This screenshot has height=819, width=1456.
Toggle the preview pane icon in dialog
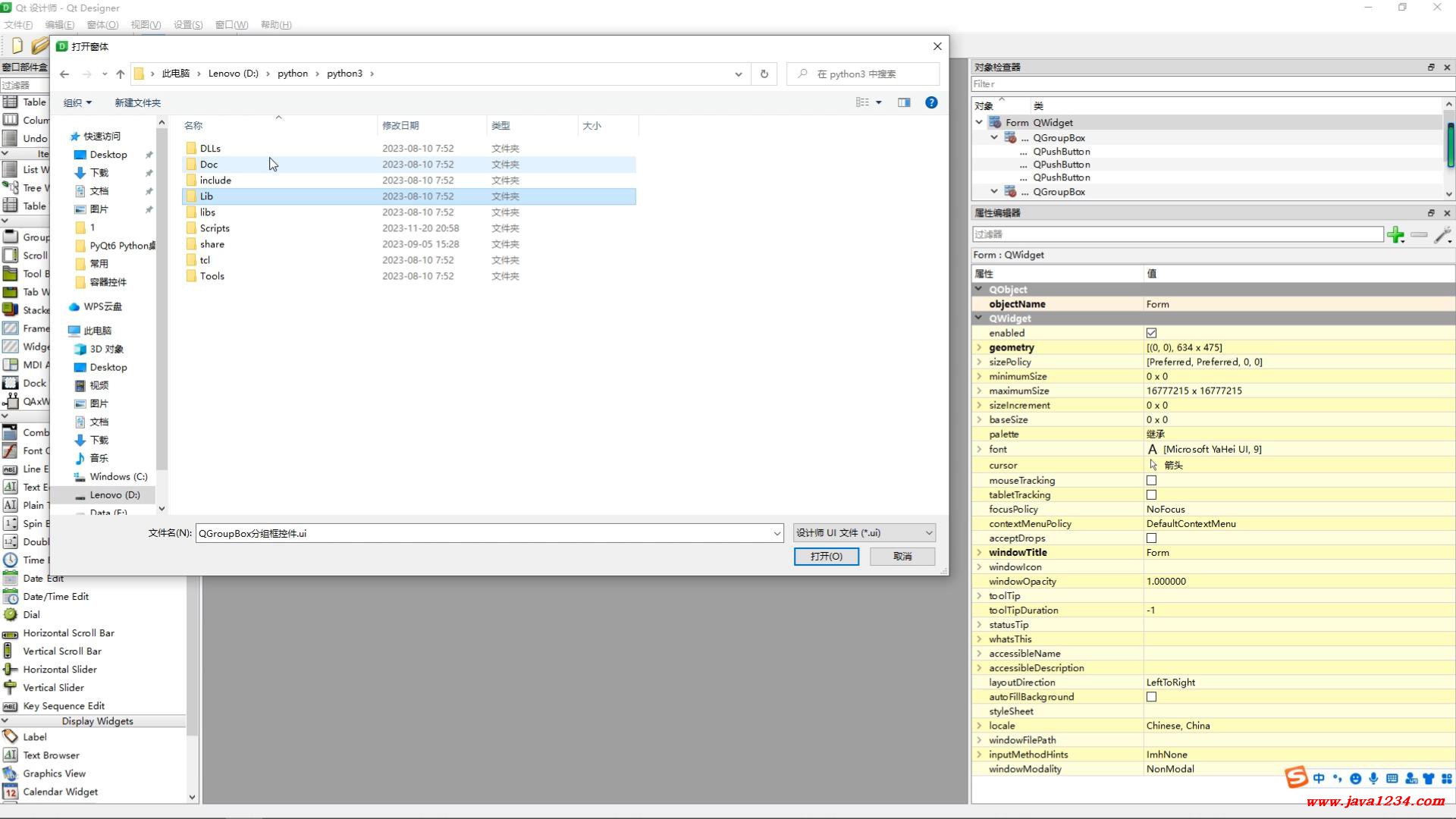pyautogui.click(x=904, y=102)
